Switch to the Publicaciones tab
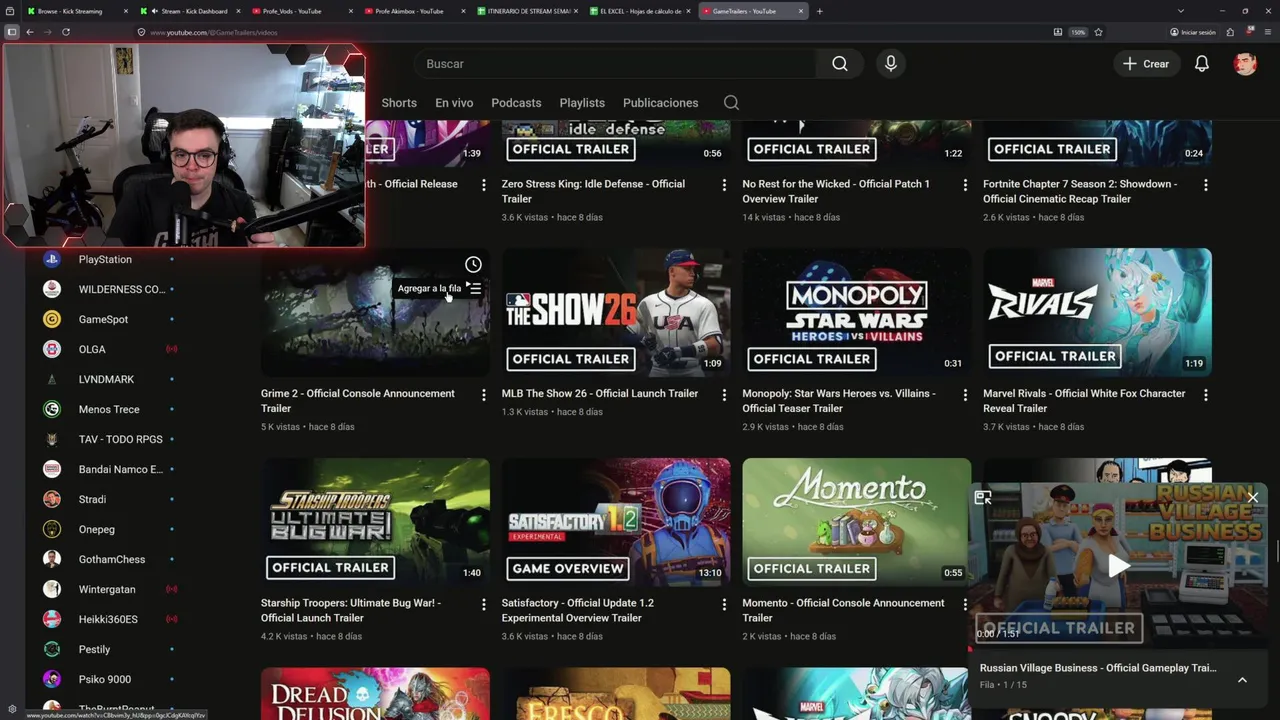 point(661,103)
